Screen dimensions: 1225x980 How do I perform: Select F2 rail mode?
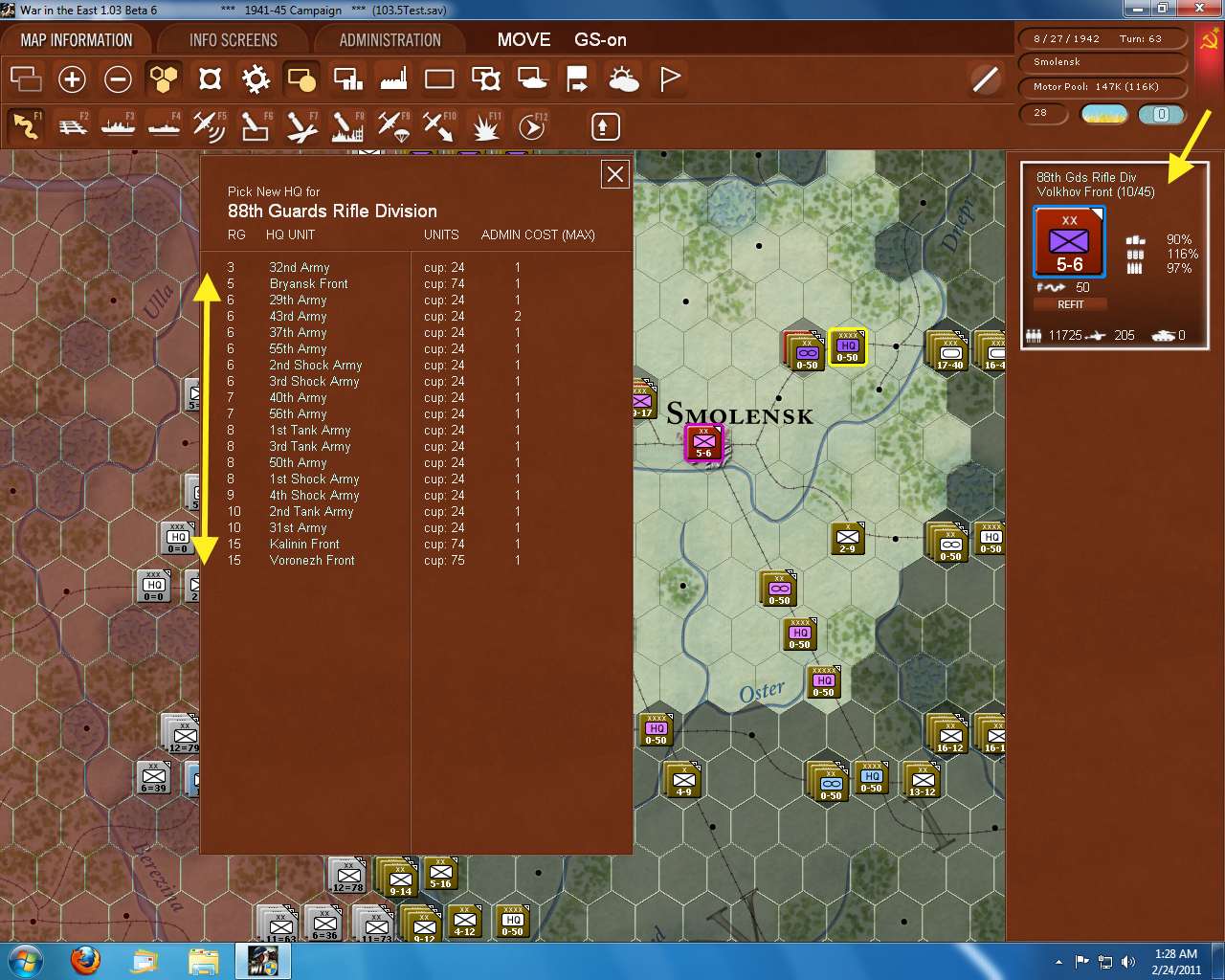72,126
